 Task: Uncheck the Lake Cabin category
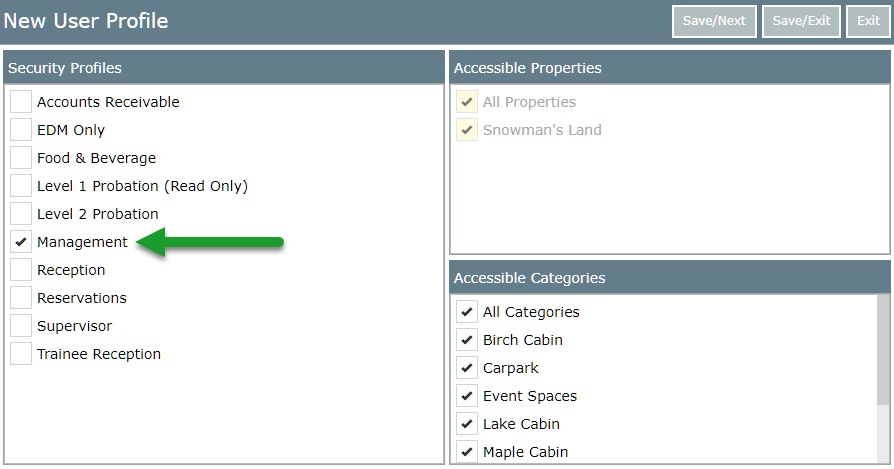[467, 424]
